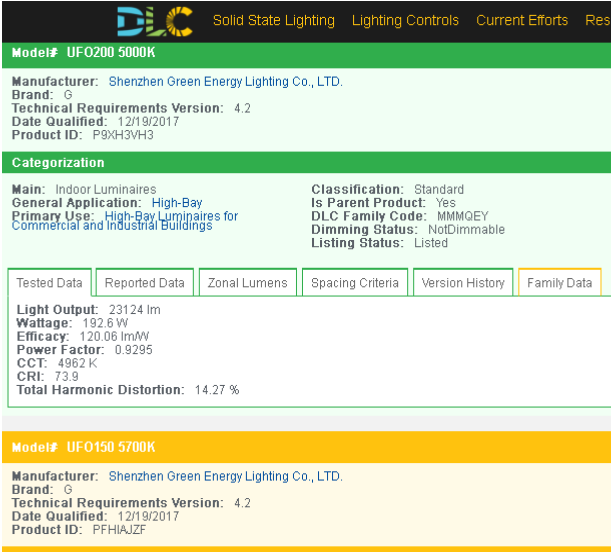The width and height of the screenshot is (613, 555).
Task: Click CRI 73.9 value
Action: pos(66,376)
